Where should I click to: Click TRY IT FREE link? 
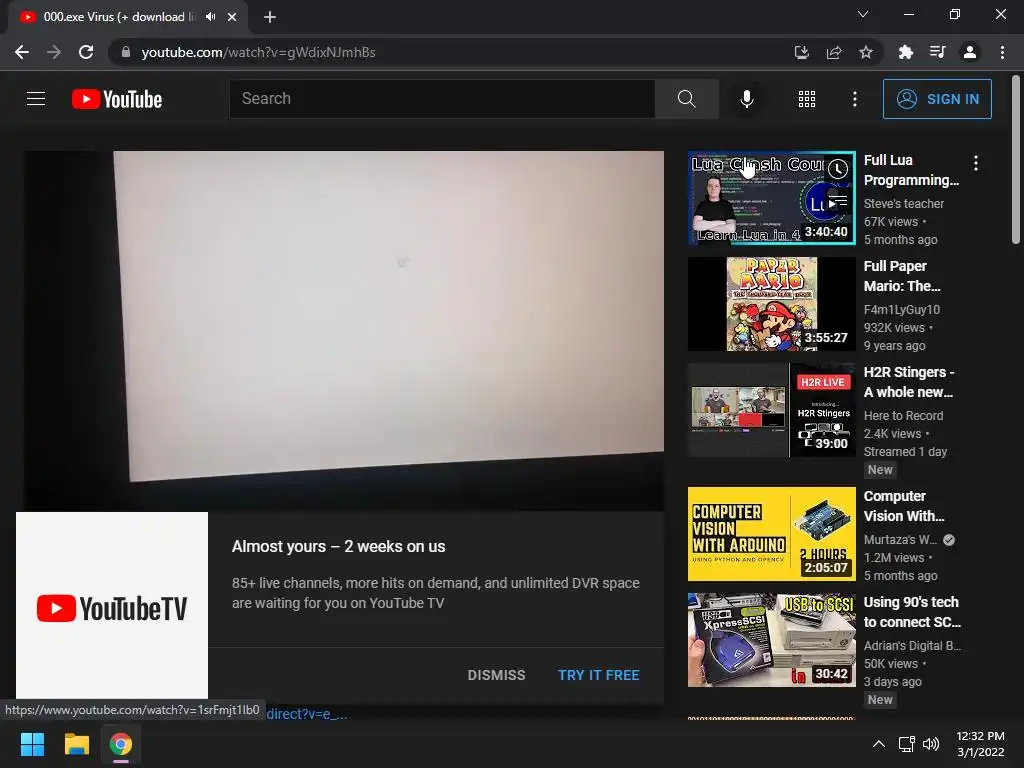click(598, 675)
